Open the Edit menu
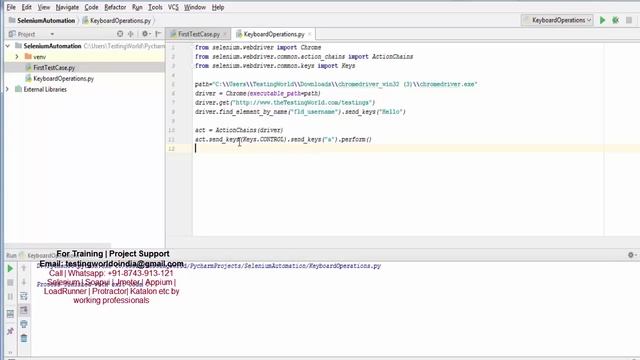Viewport: 640px width, 360px height. (27, 7)
